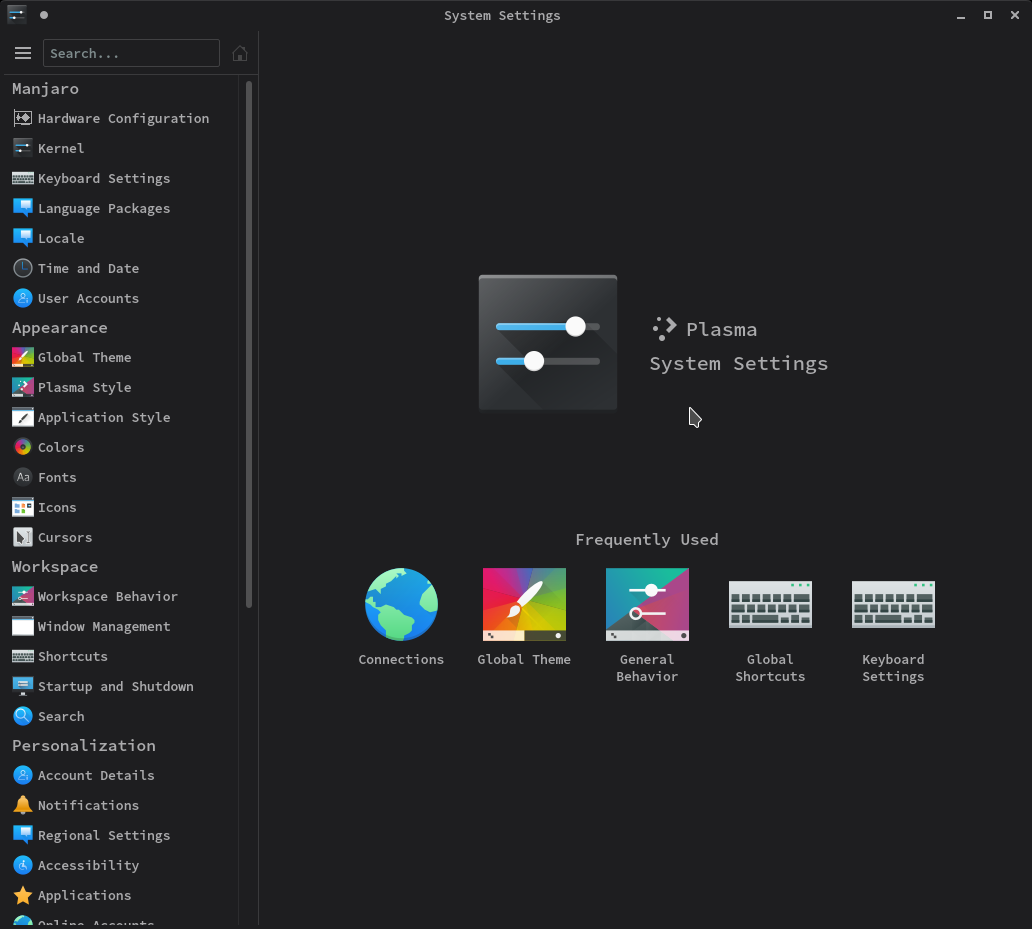Screen dimensions: 1032x929
Task: Select the Keyboard Settings sidebar icon
Action: (23, 178)
